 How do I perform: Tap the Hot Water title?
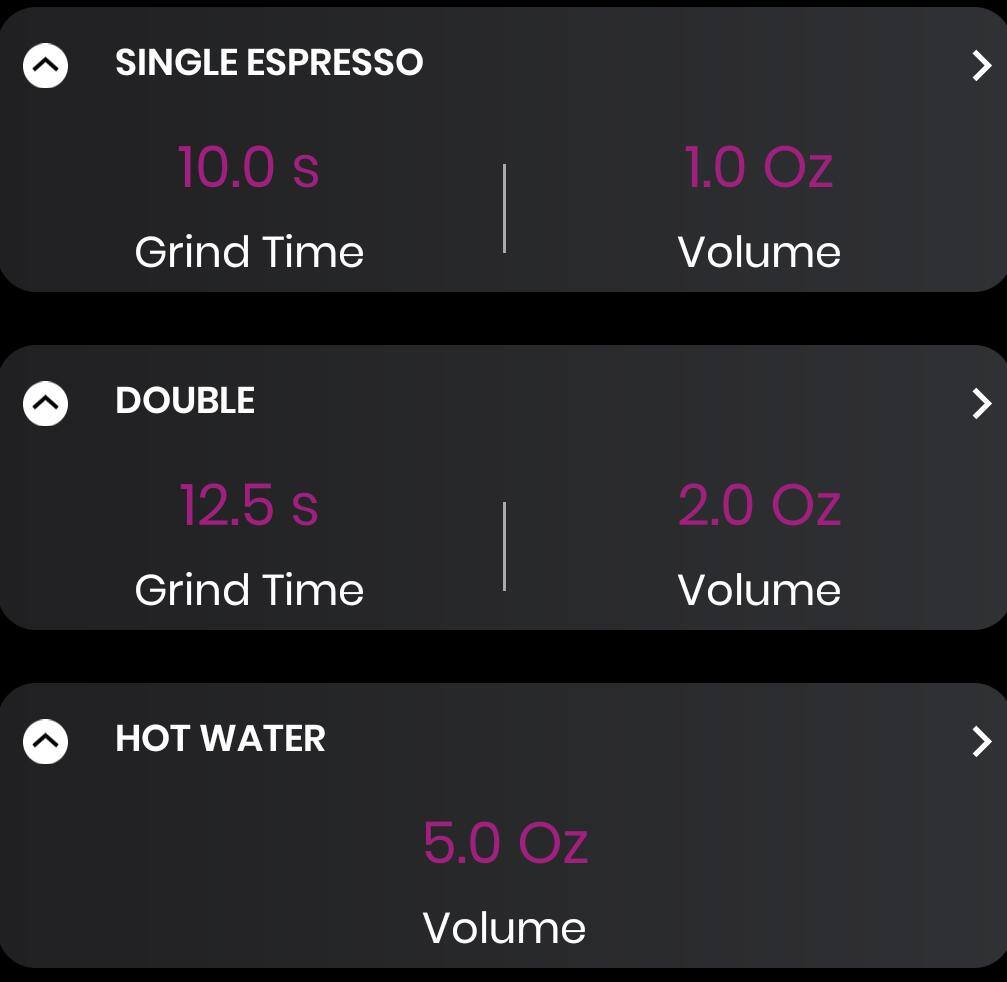(x=220, y=739)
